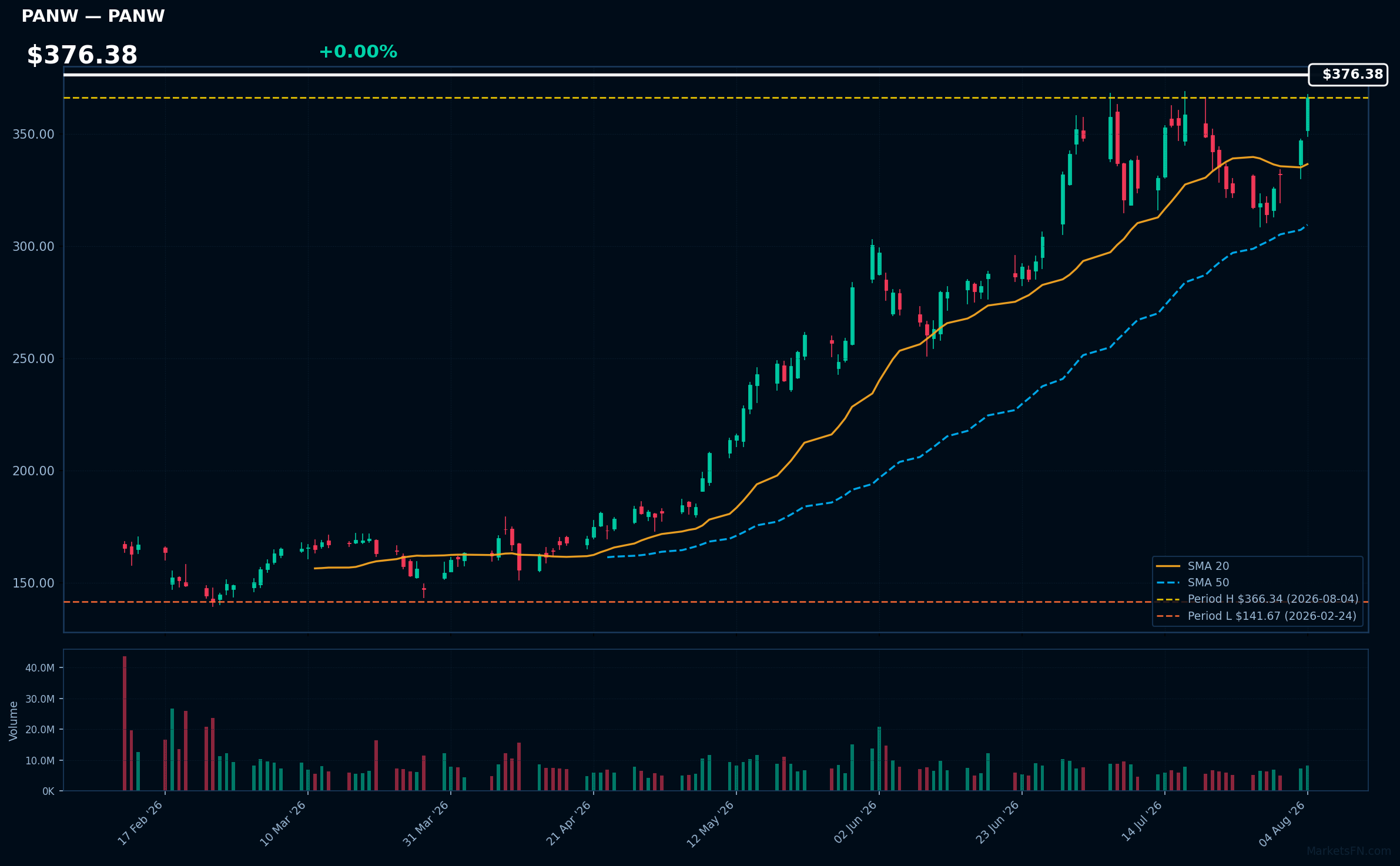Click the 250.00 price axis label
The width and height of the screenshot is (1400, 866).
pyautogui.click(x=34, y=359)
